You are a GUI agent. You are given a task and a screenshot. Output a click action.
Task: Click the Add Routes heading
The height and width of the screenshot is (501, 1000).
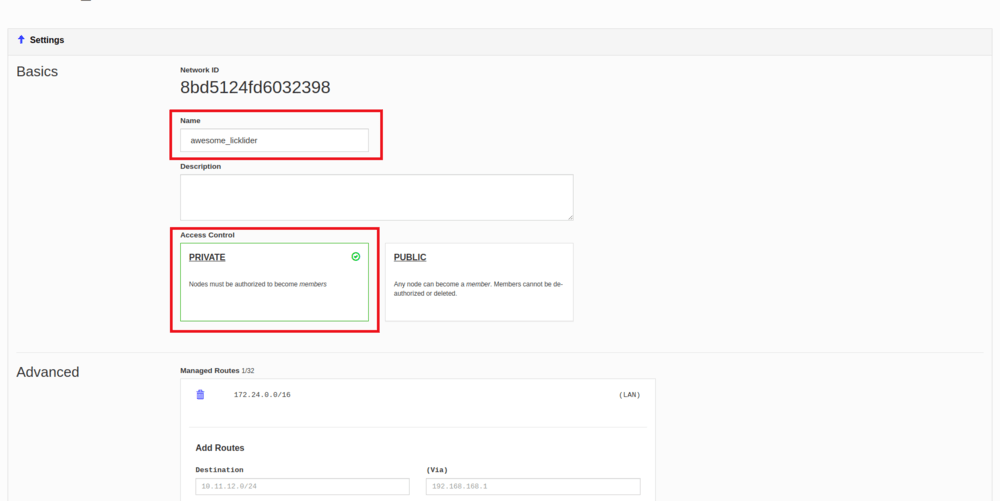220,448
